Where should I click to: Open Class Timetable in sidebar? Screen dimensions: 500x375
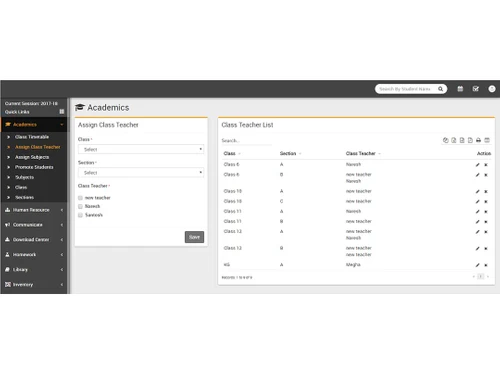[x=32, y=137]
